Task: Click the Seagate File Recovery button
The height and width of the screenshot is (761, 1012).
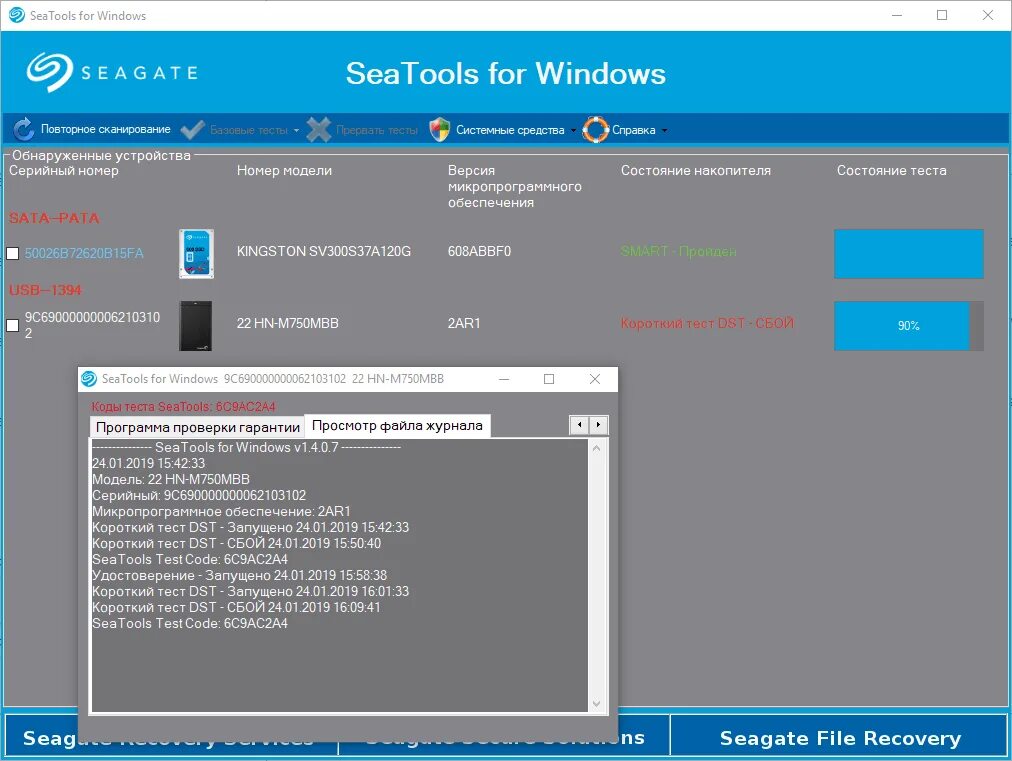Action: (840, 737)
